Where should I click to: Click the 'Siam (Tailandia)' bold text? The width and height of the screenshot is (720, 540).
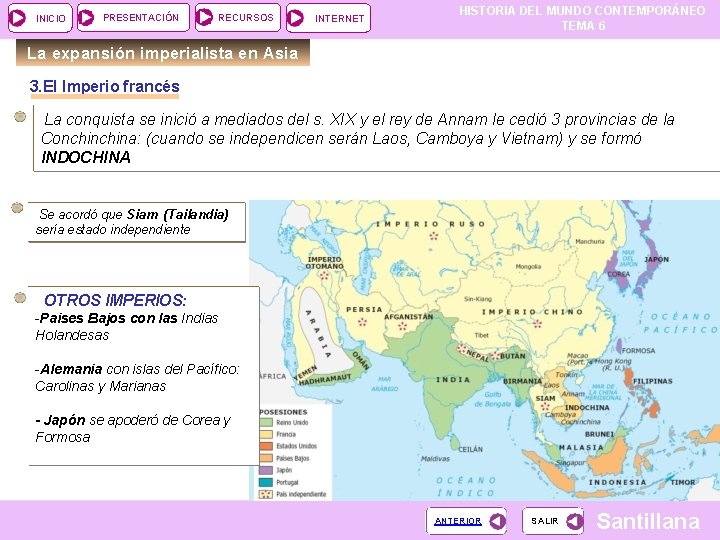click(x=178, y=214)
